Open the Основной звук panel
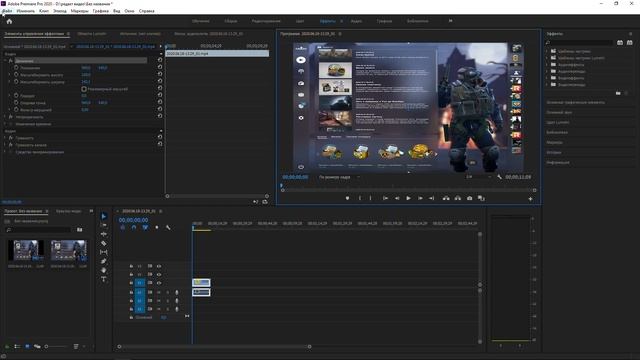This screenshot has width=640, height=360. pos(559,112)
